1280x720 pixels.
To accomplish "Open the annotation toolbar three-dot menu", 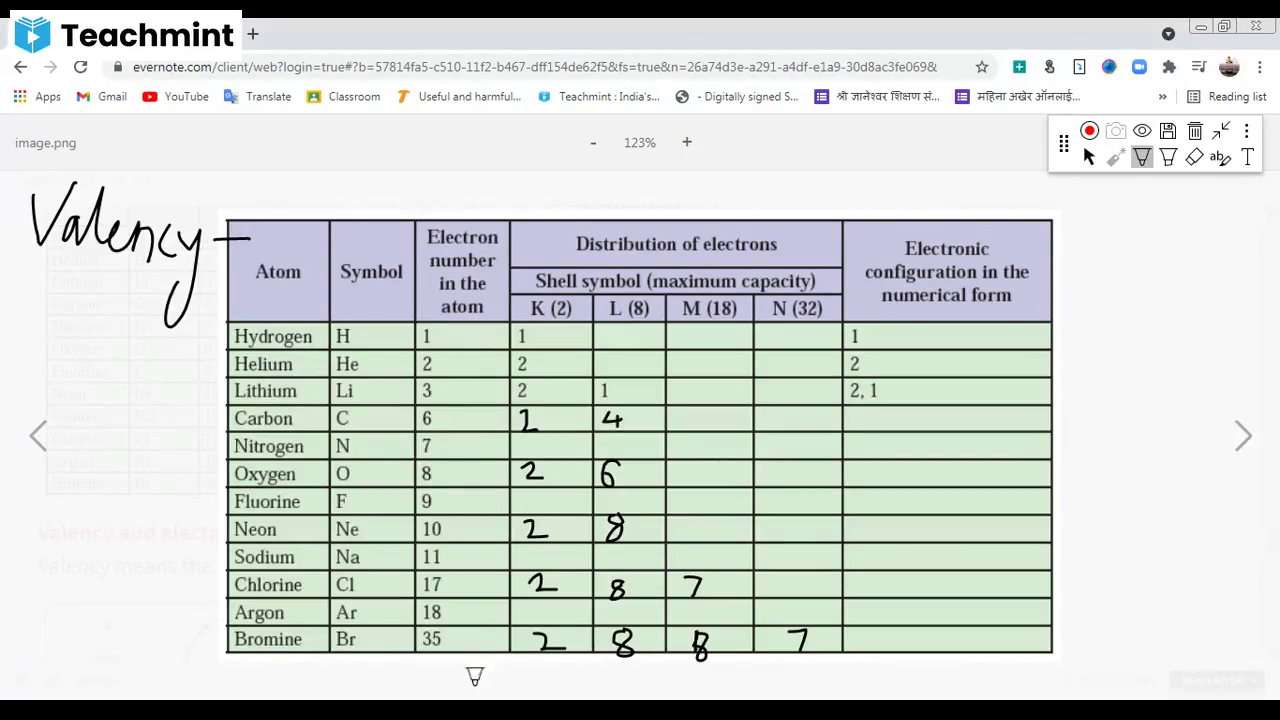I will (1246, 131).
